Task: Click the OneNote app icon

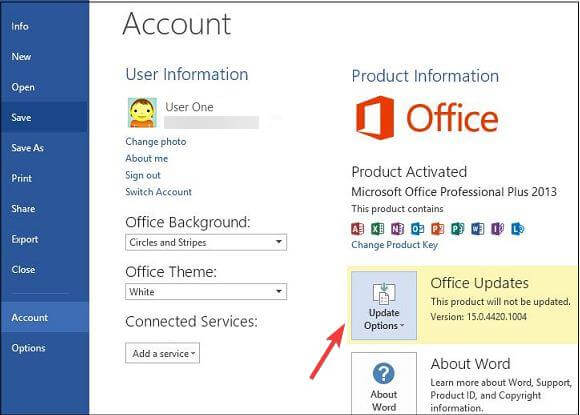Action: point(397,229)
